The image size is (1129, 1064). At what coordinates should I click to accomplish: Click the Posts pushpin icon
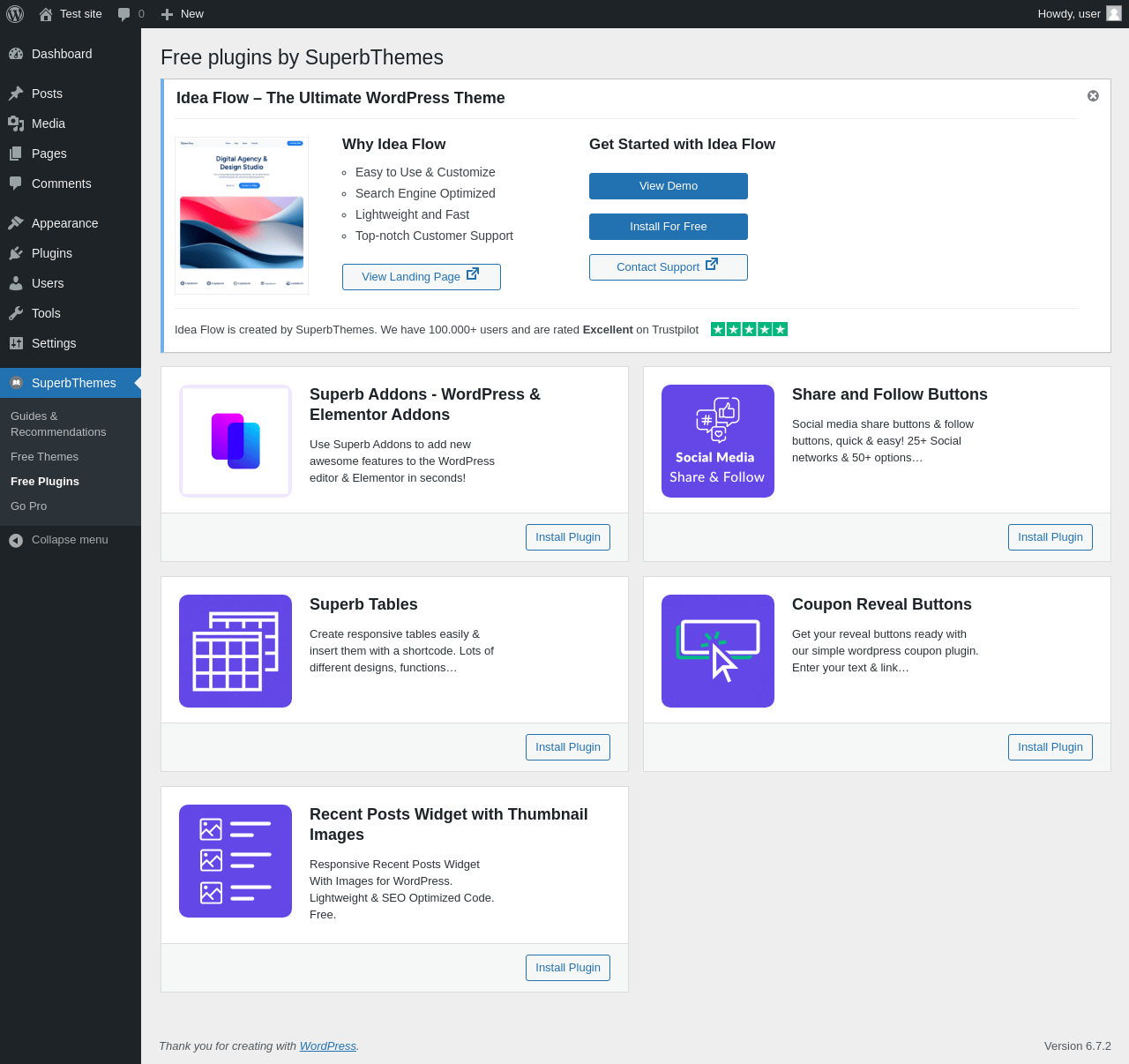(16, 94)
